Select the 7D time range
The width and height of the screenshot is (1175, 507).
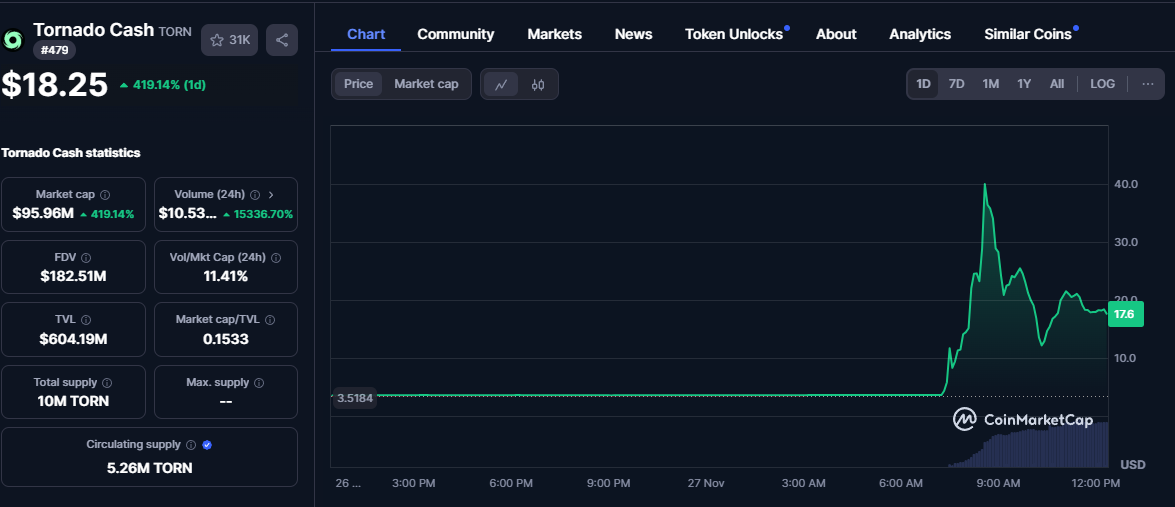956,84
